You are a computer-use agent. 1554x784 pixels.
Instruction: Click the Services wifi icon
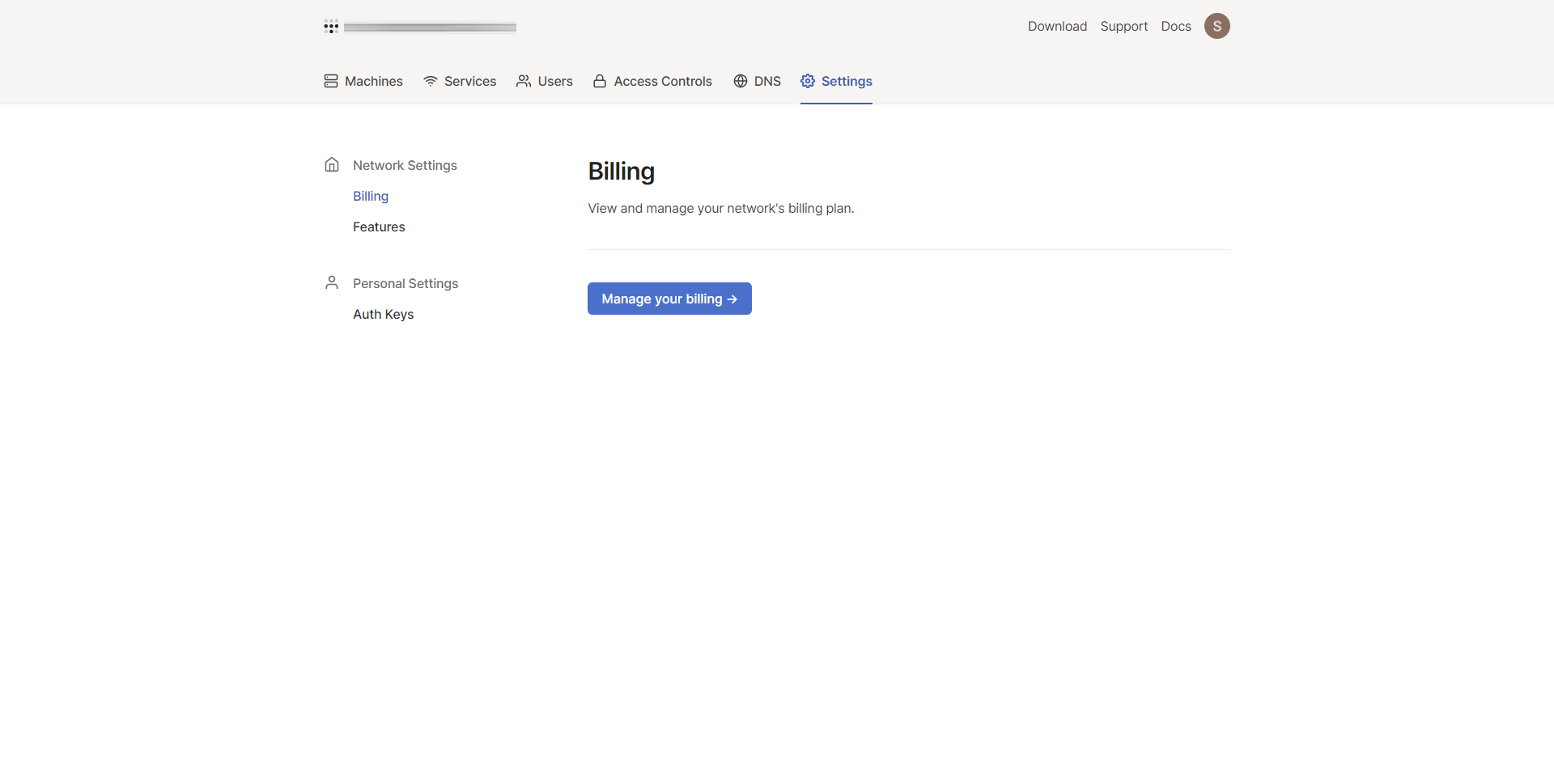coord(431,81)
